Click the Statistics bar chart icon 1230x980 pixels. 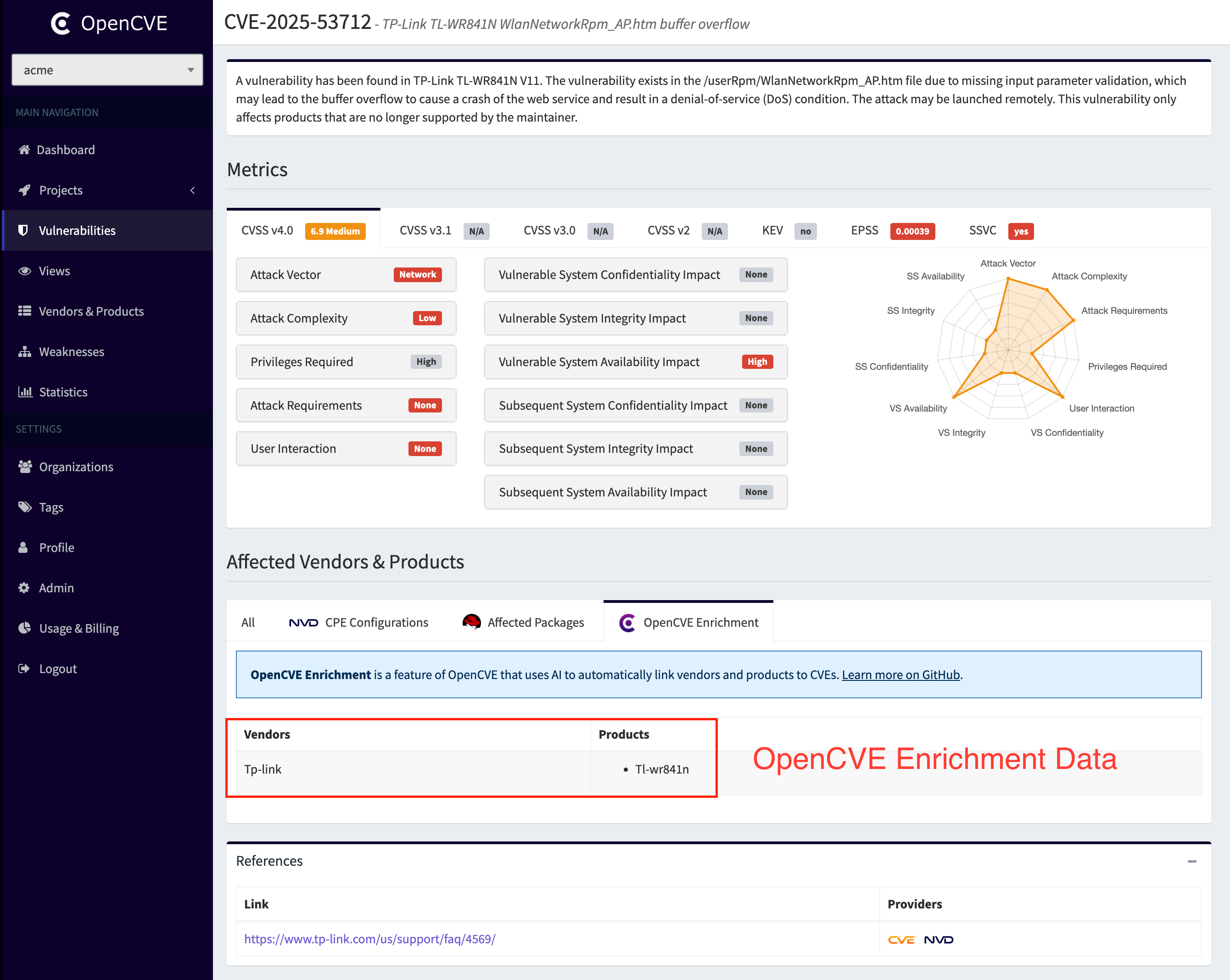pos(24,392)
